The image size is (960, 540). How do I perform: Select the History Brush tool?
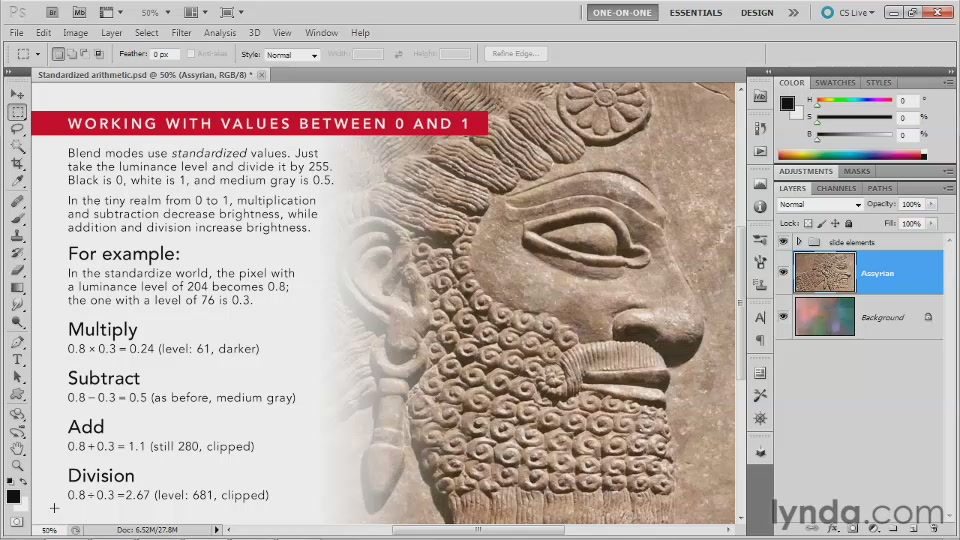coord(17,253)
